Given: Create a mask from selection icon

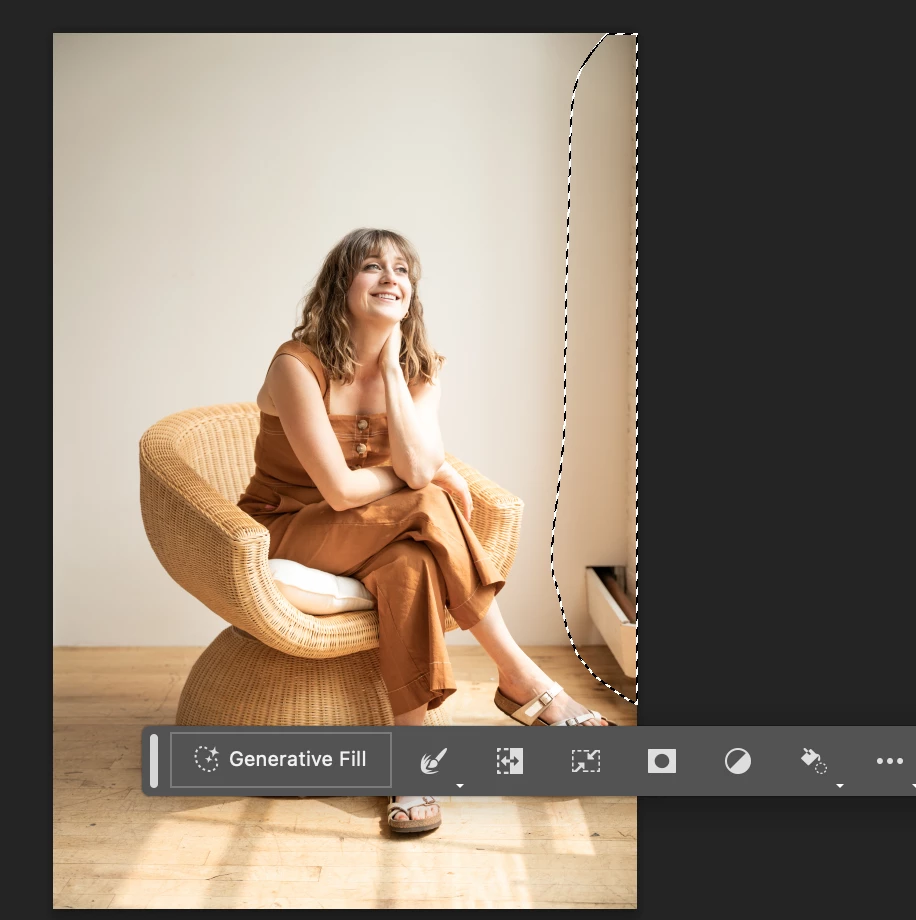Looking at the screenshot, I should (662, 761).
